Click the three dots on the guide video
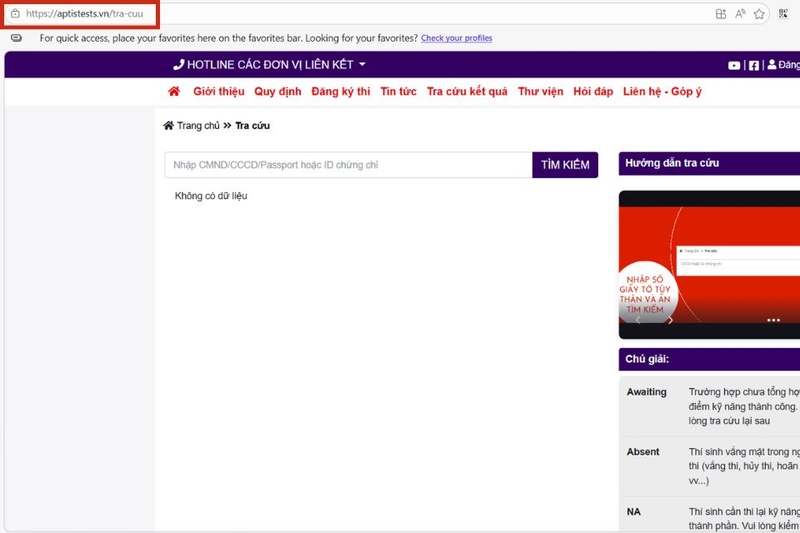 point(773,320)
